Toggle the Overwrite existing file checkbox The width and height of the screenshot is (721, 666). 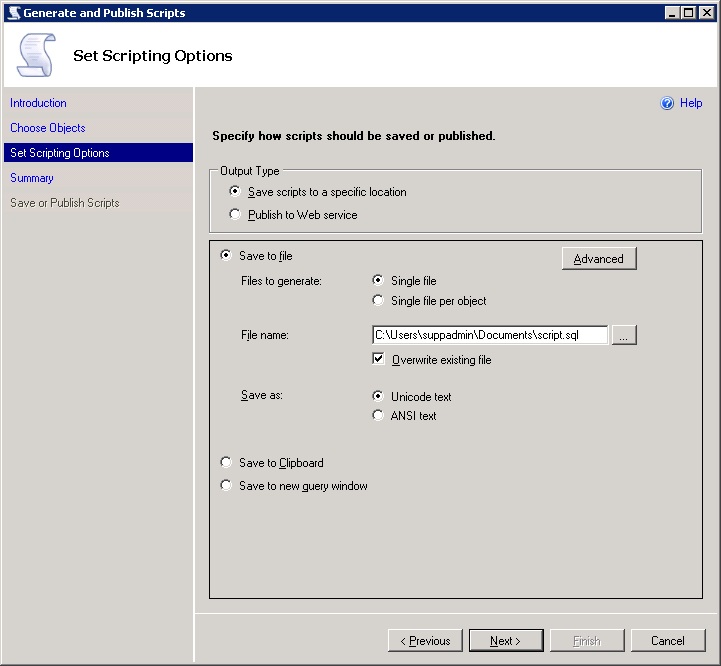378,359
